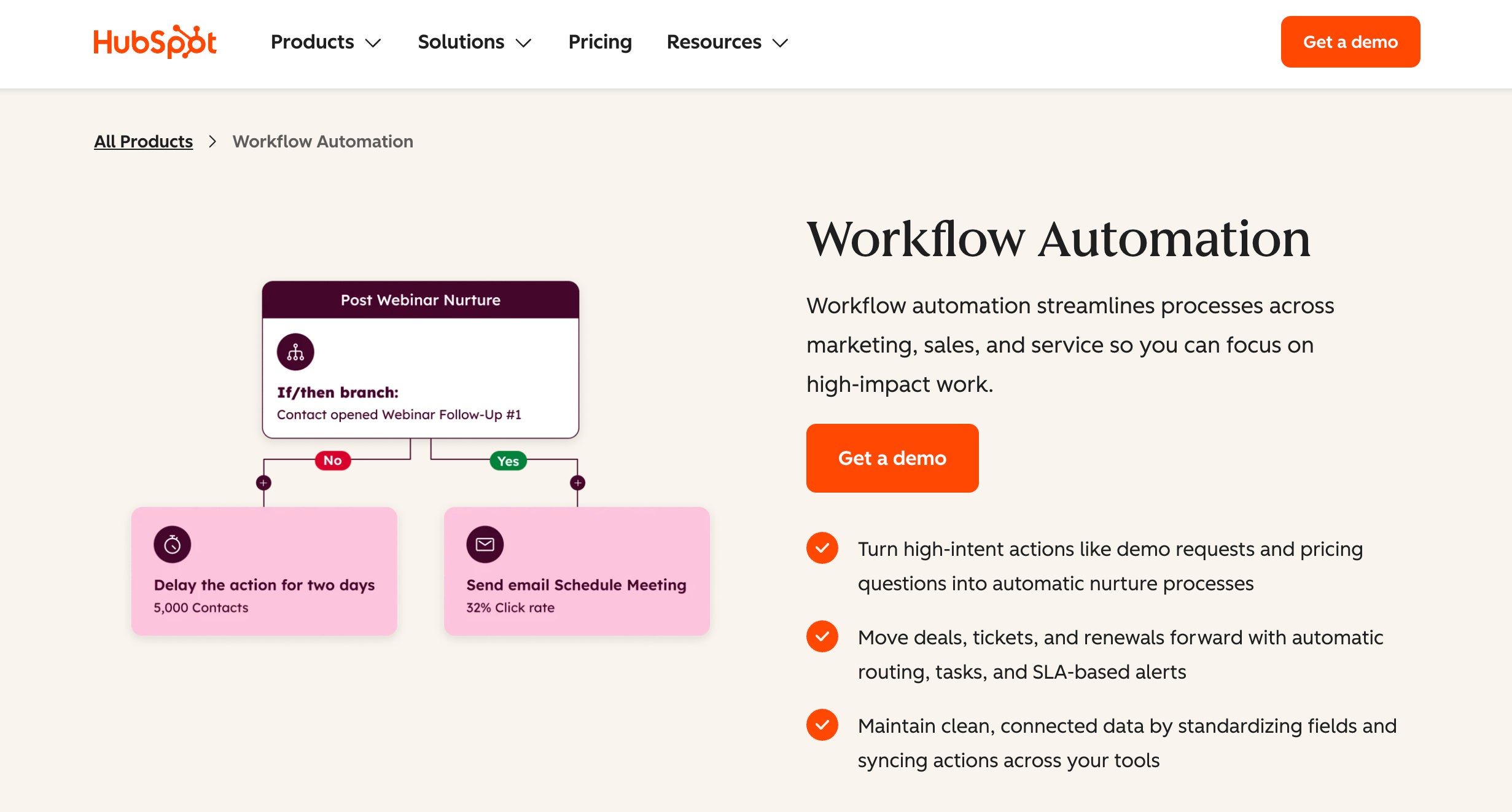Click Delay the action for two days
1512x812 pixels.
click(264, 585)
